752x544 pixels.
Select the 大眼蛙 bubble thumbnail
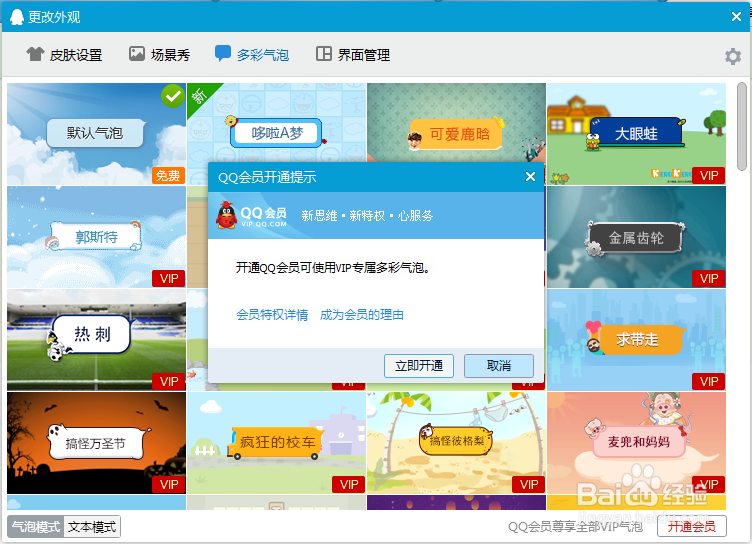[636, 134]
